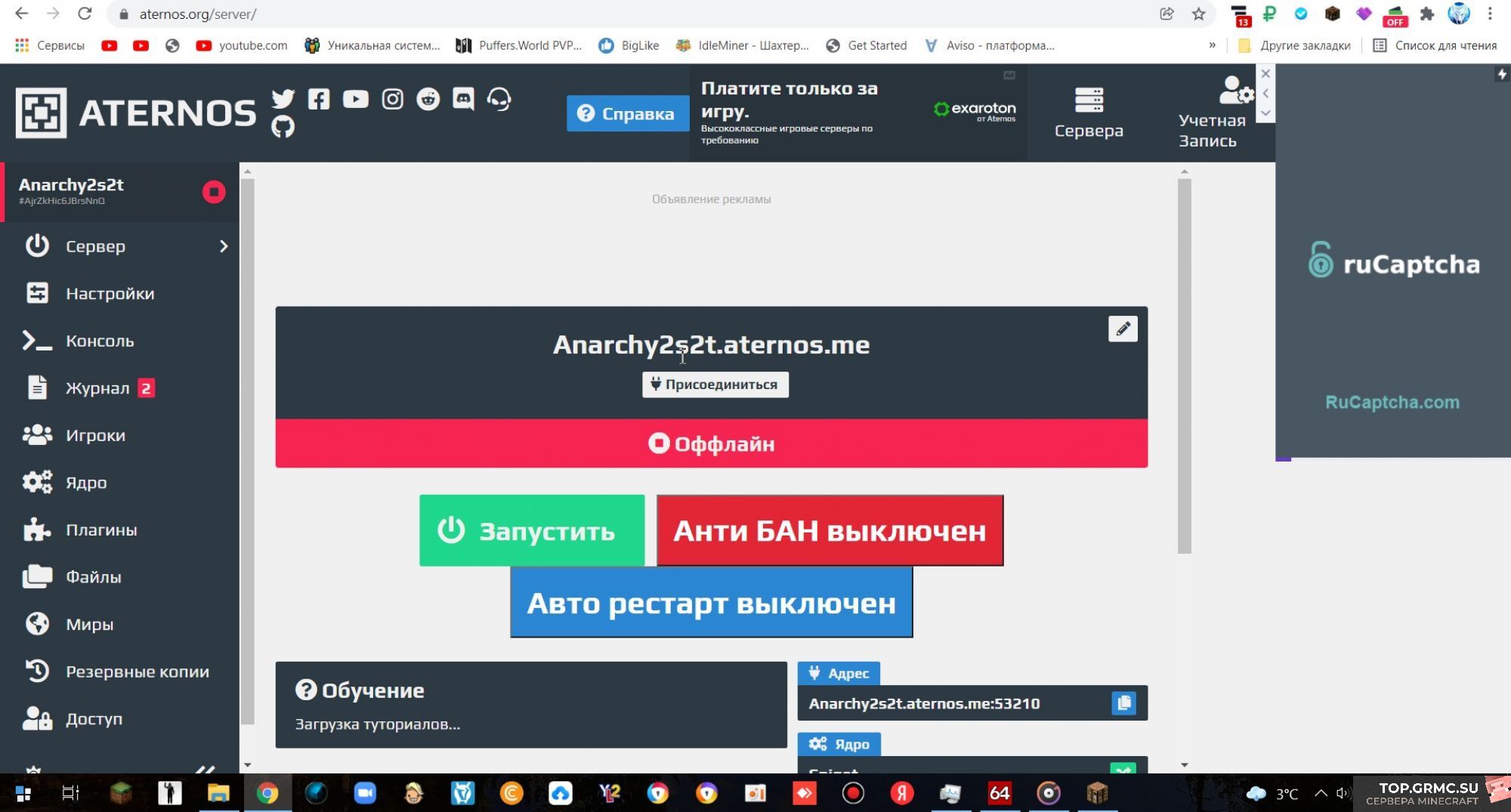Open the Get Started bookmark
Viewport: 1511px width, 812px height.
click(x=866, y=45)
